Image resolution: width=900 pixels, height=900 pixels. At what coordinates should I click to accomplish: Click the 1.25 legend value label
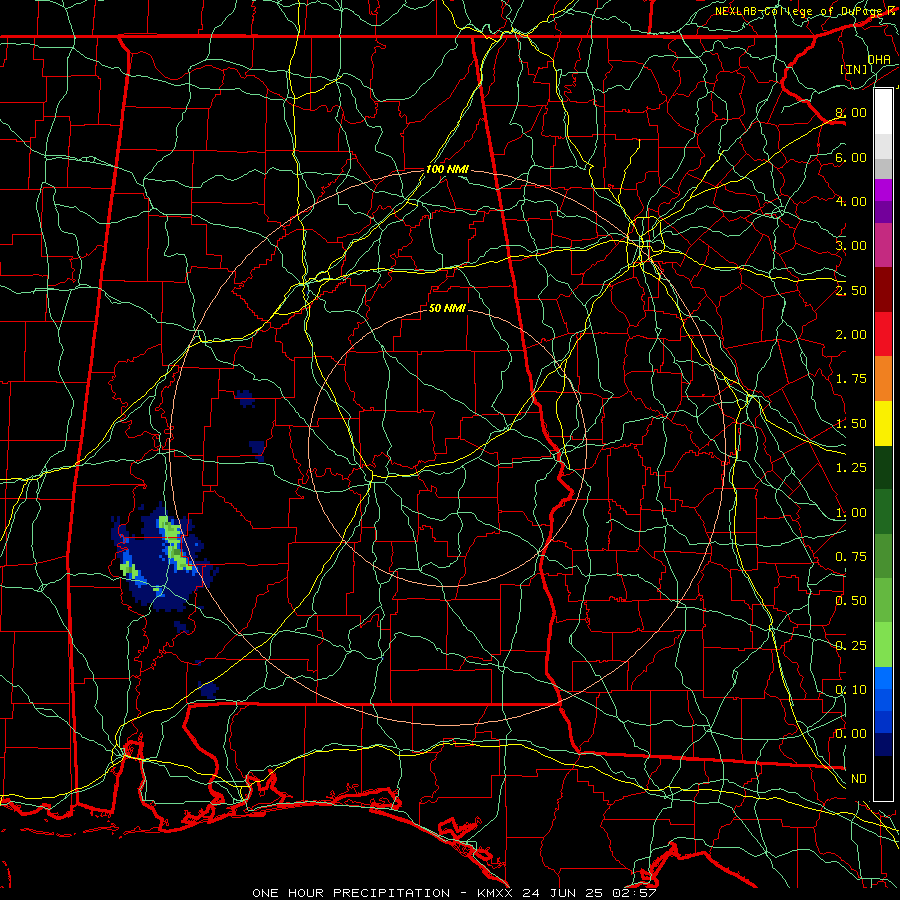pyautogui.click(x=851, y=468)
